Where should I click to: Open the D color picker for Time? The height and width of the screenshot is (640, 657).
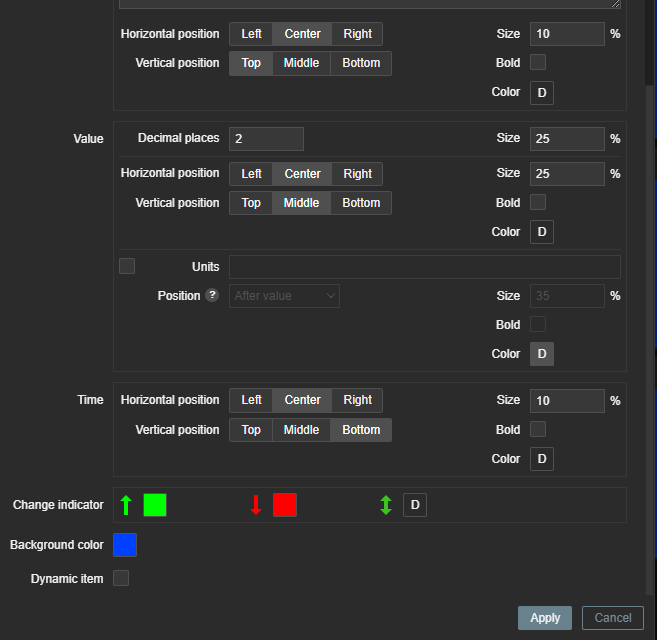click(x=541, y=459)
